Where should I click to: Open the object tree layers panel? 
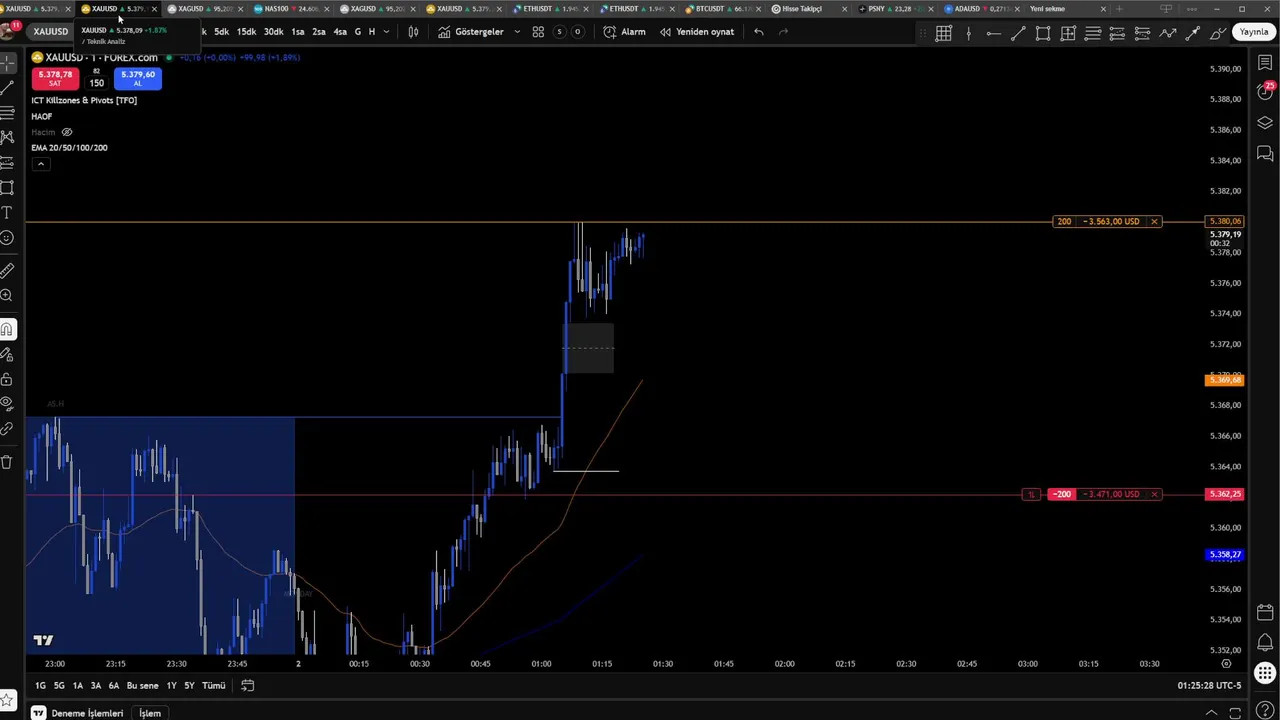(1265, 123)
